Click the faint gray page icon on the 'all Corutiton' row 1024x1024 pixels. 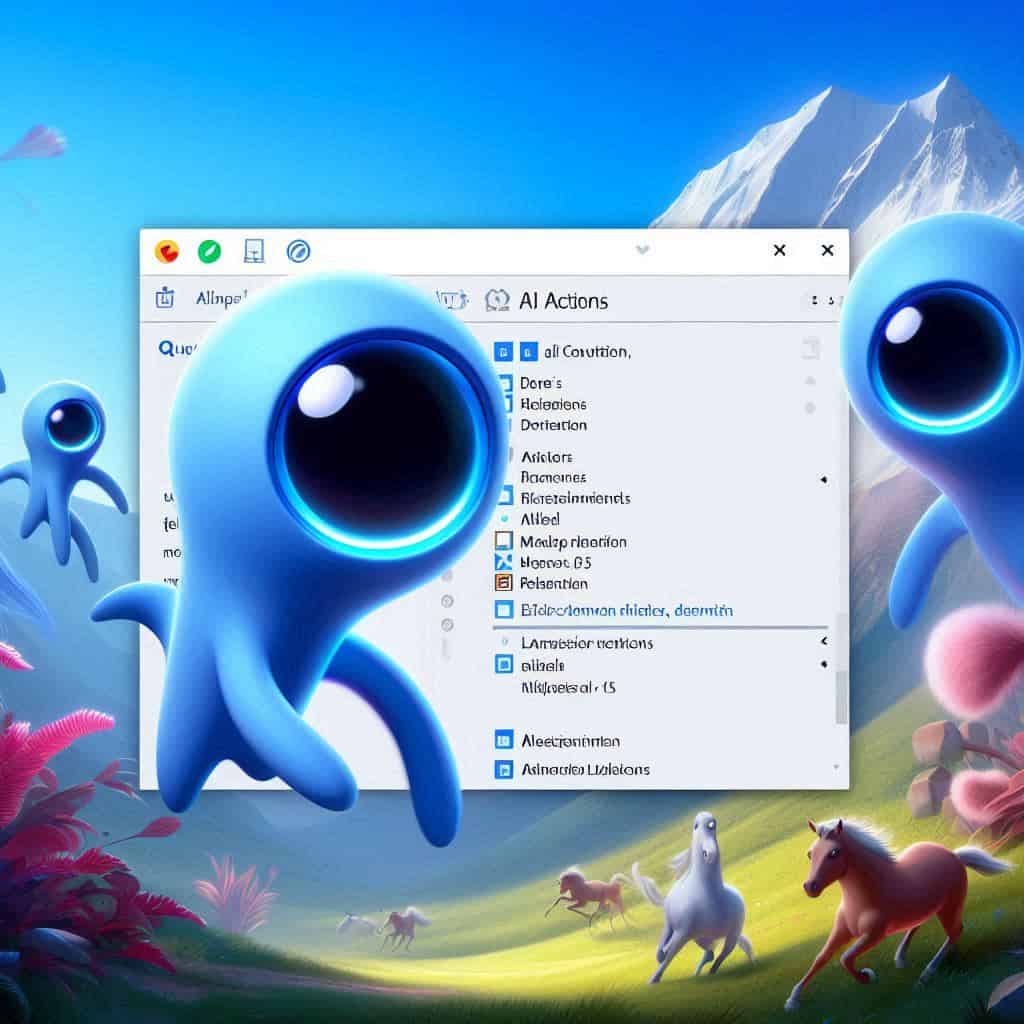tap(810, 349)
